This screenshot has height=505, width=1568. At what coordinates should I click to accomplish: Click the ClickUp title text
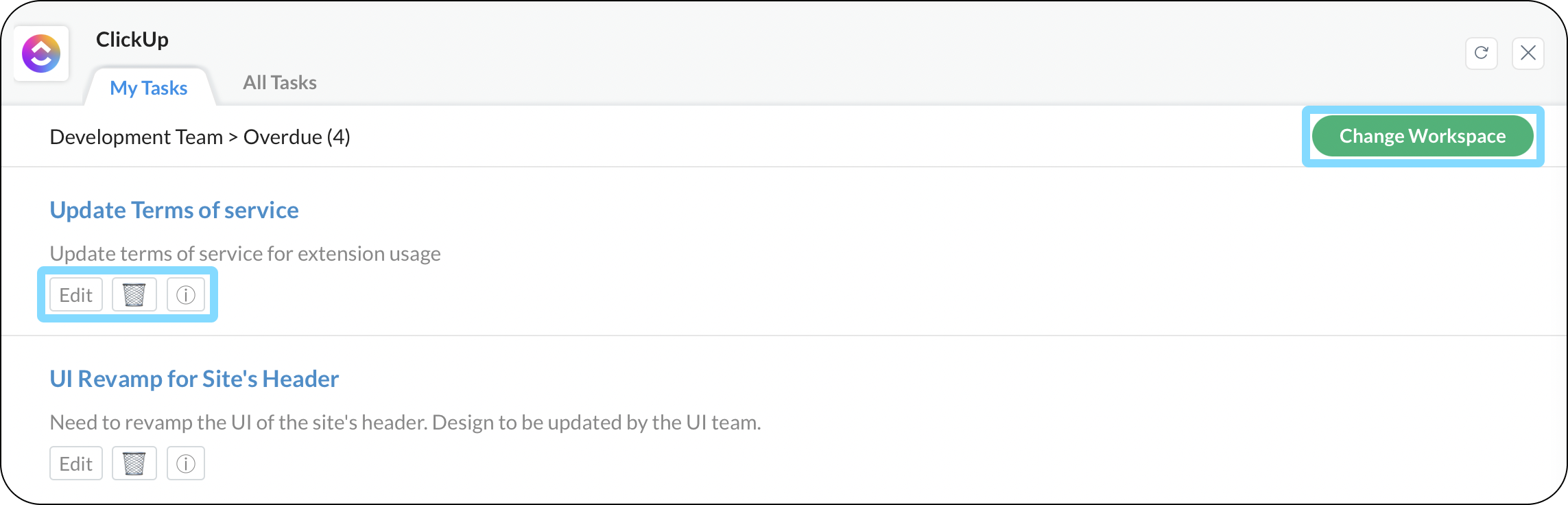pos(132,40)
